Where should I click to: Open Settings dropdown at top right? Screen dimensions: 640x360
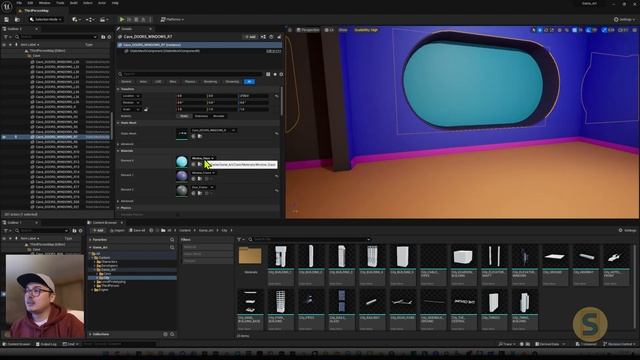tap(625, 19)
